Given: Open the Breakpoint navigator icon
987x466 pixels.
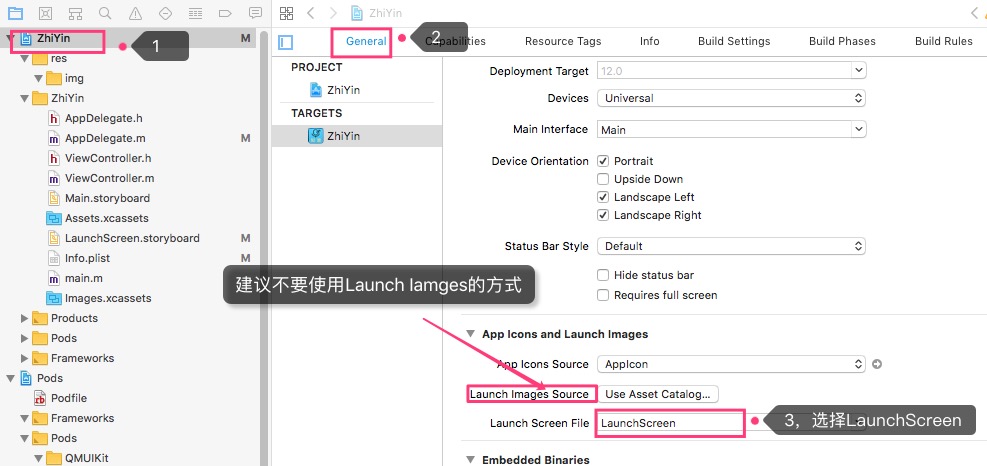Looking at the screenshot, I should pyautogui.click(x=225, y=12).
